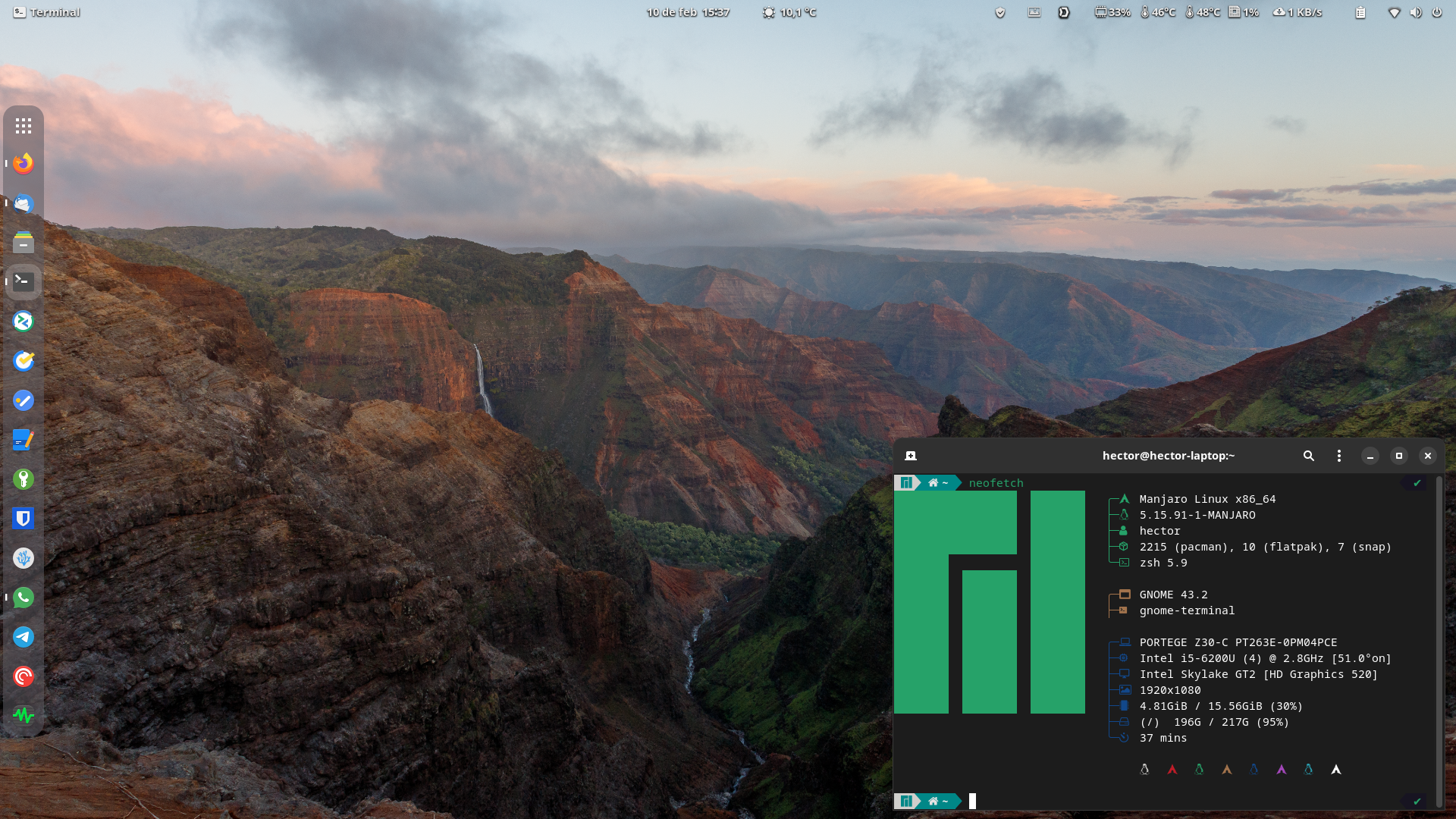1456x819 pixels.
Task: Open the power menu icon in top bar
Action: [1437, 12]
